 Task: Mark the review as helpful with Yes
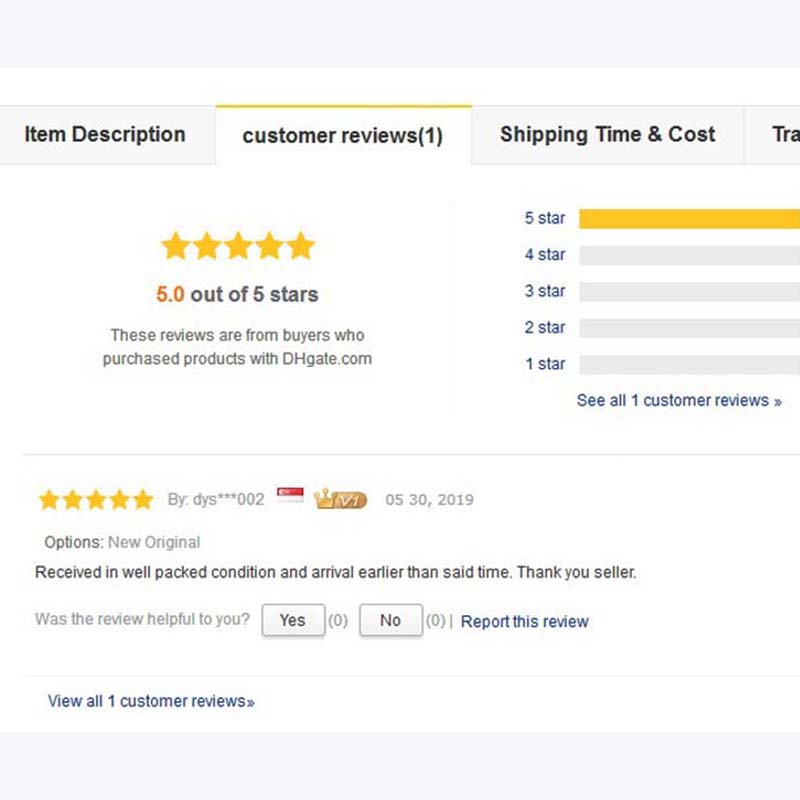293,620
